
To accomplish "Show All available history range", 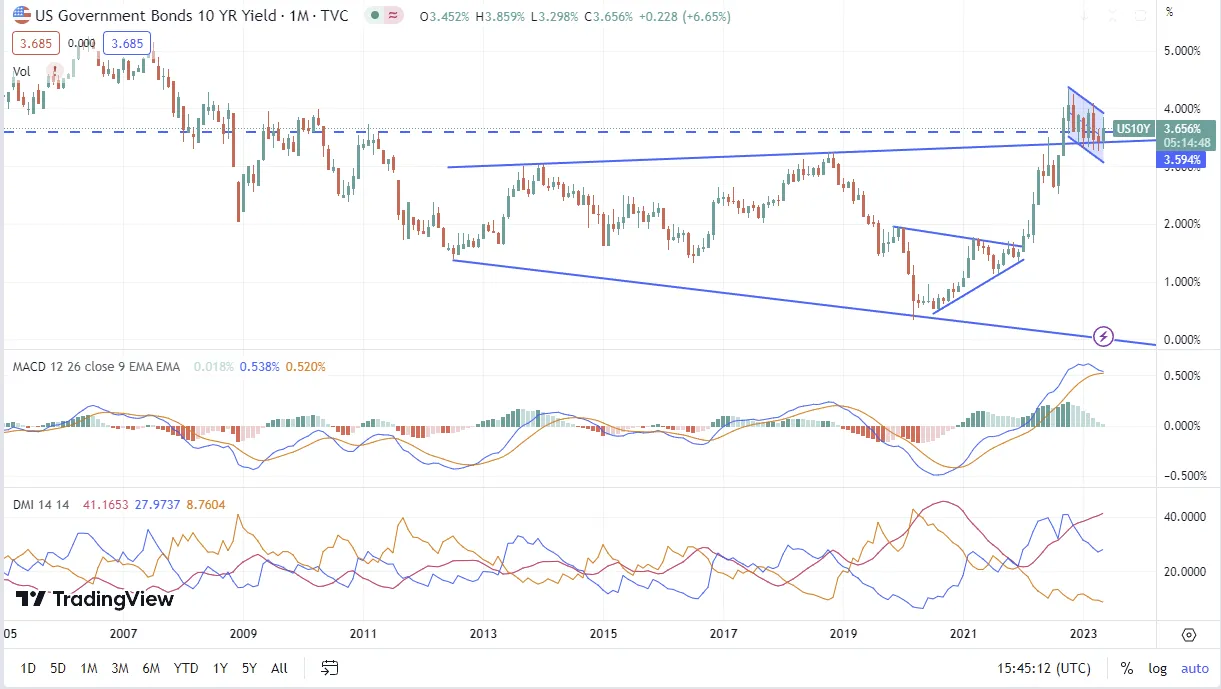I will pos(280,668).
